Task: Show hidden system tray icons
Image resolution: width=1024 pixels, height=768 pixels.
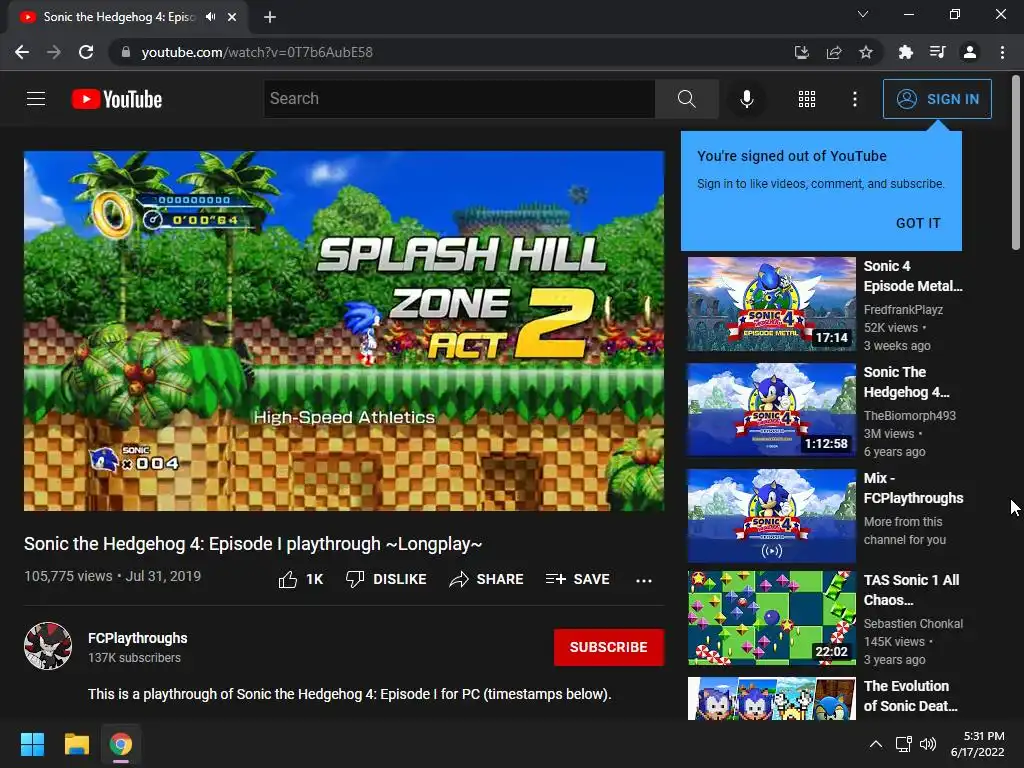Action: point(876,744)
